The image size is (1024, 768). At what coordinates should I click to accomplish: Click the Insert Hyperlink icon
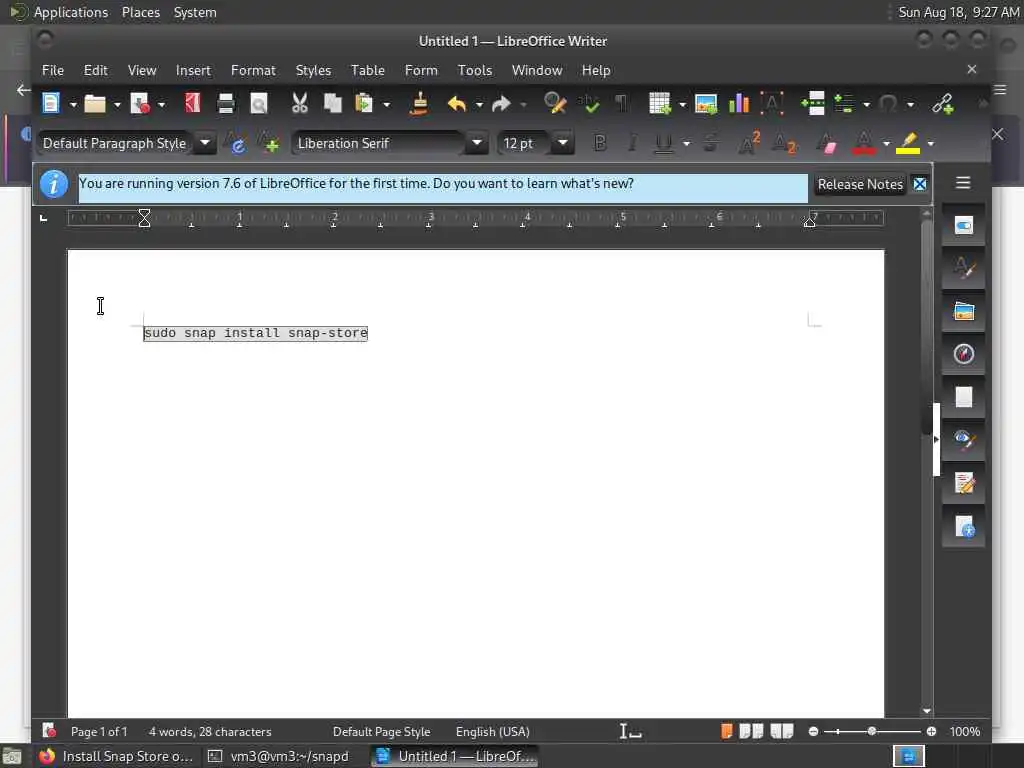point(942,103)
